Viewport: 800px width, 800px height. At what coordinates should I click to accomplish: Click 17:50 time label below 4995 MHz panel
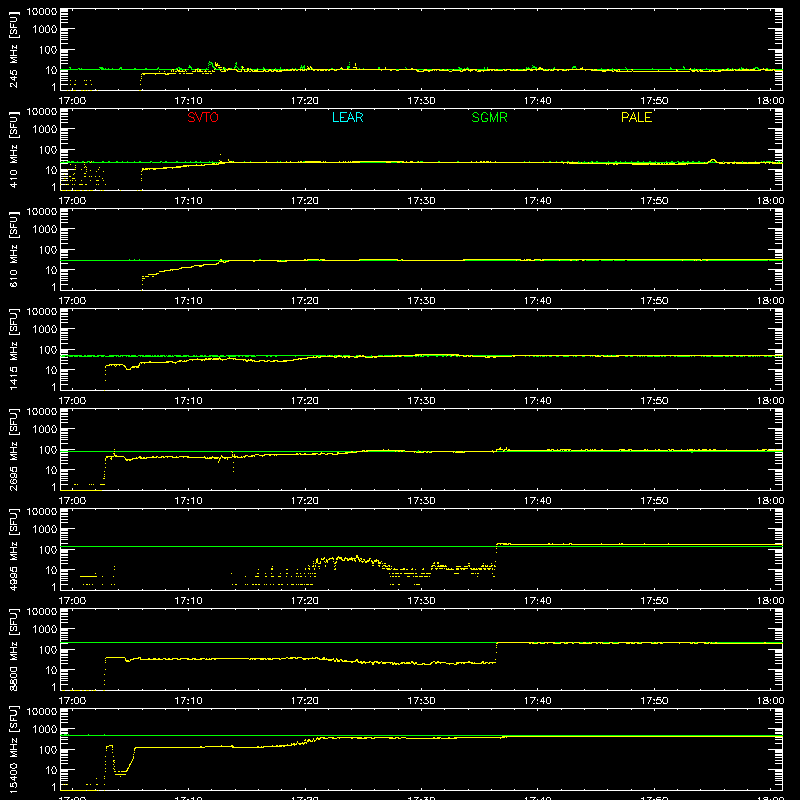pos(654,601)
